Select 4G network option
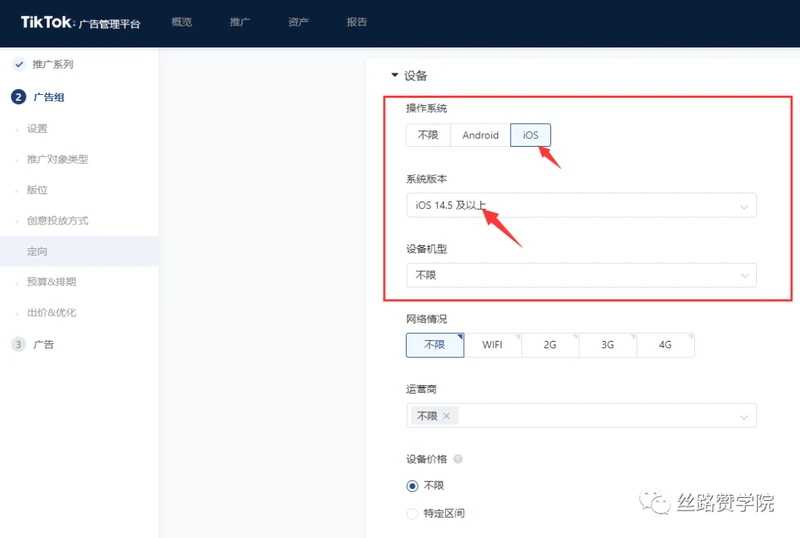This screenshot has height=538, width=800. click(x=665, y=345)
